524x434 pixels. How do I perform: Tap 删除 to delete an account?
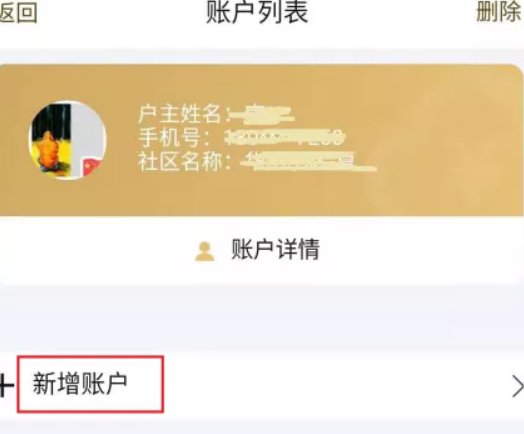click(499, 13)
